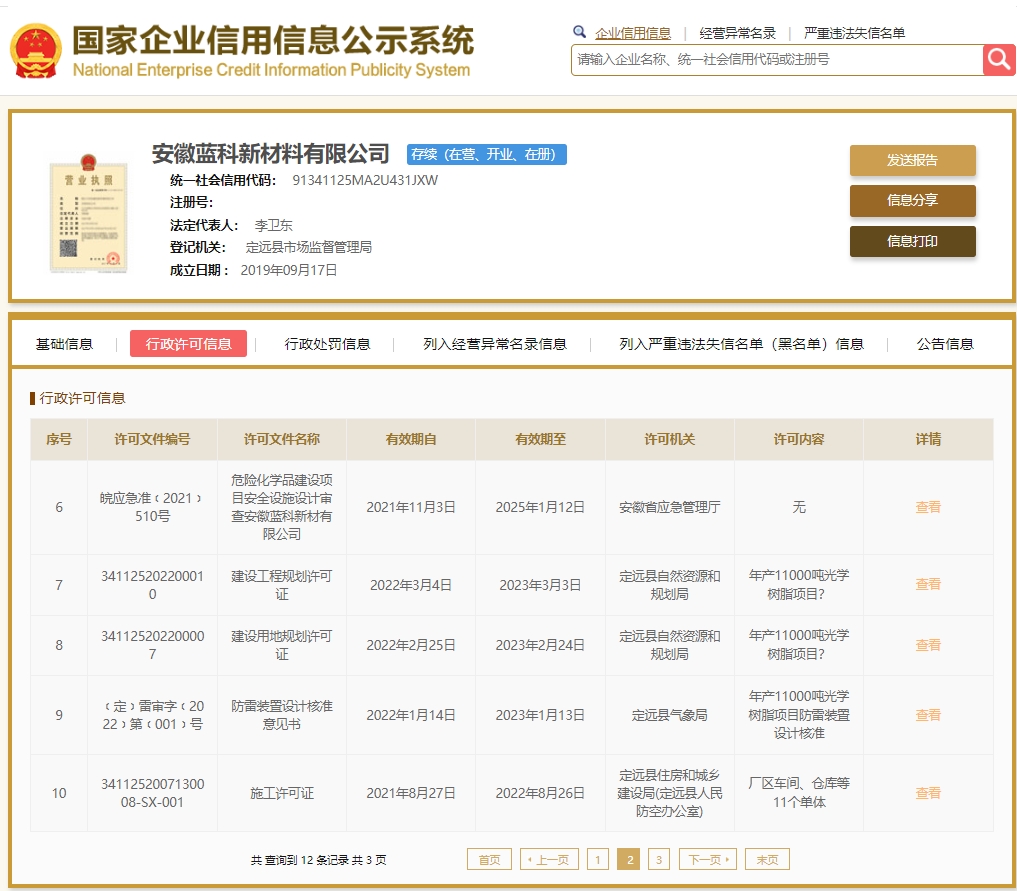Go to 上一页 previous page
This screenshot has width=1017, height=891.
[x=549, y=859]
